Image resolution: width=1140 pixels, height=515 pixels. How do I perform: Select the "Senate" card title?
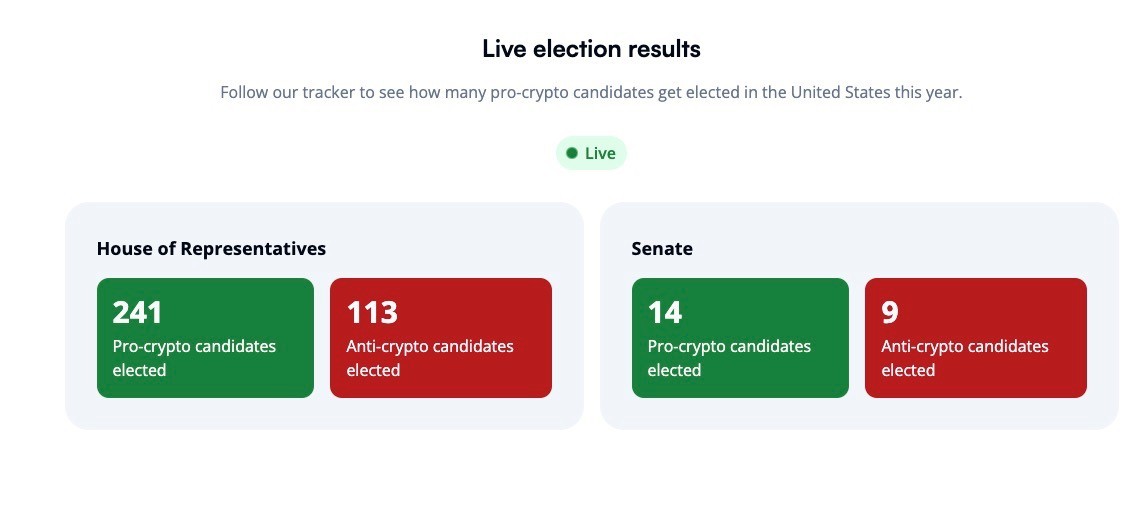(x=662, y=248)
